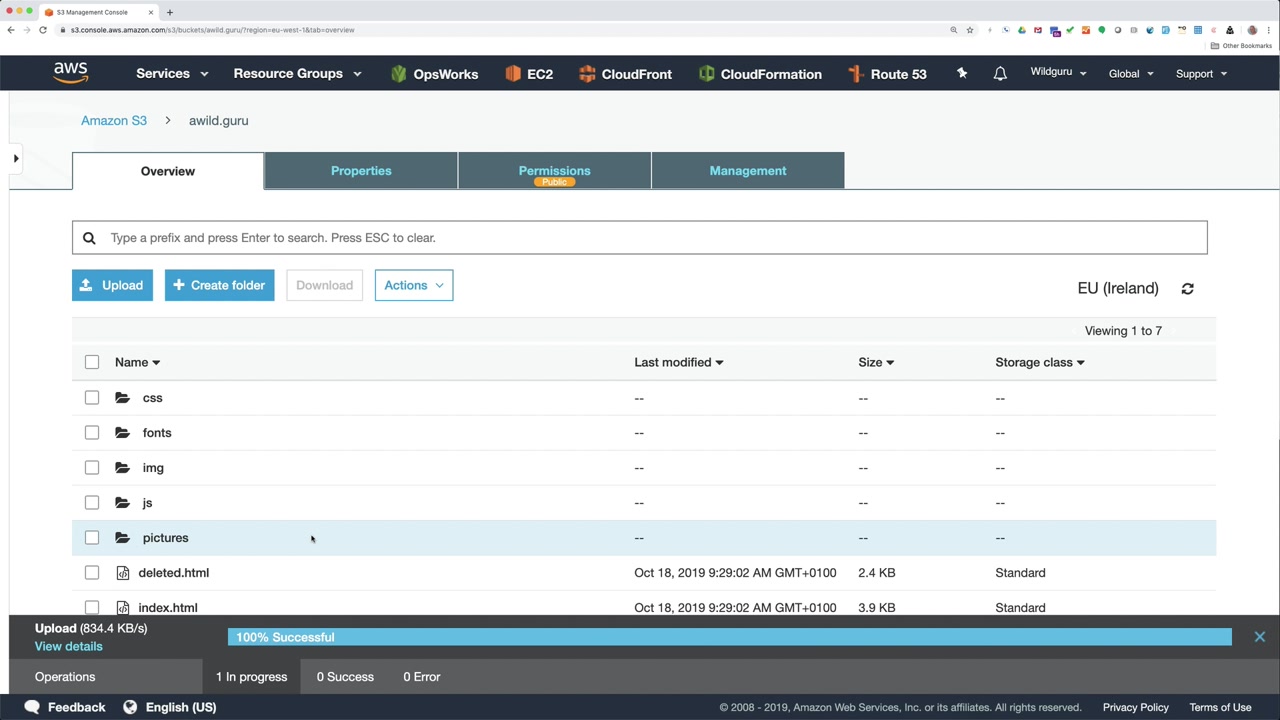Follow the Amazon S3 breadcrumb link
Viewport: 1280px width, 720px height.
[114, 120]
